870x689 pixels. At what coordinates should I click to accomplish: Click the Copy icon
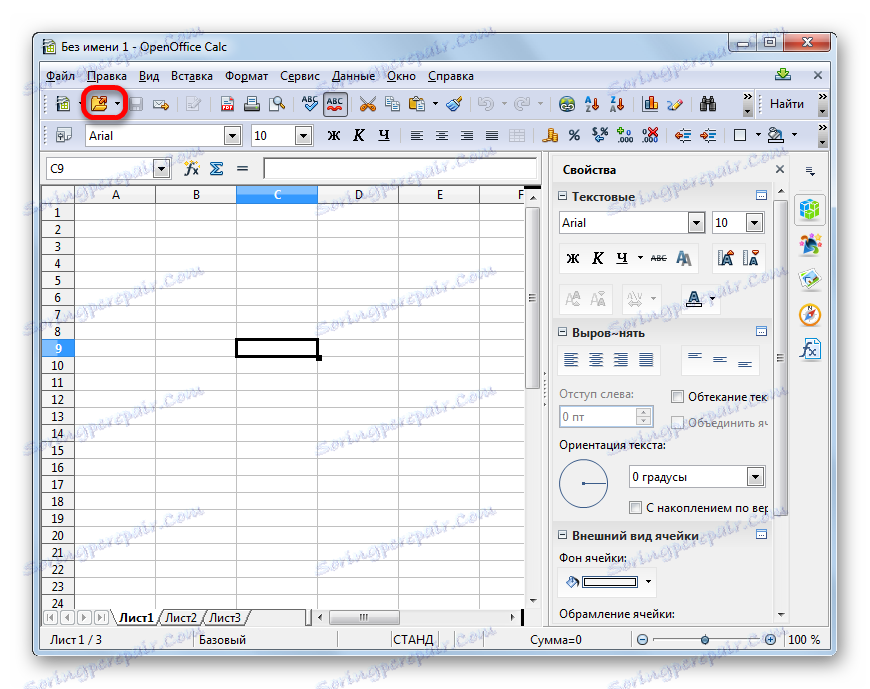click(x=392, y=104)
